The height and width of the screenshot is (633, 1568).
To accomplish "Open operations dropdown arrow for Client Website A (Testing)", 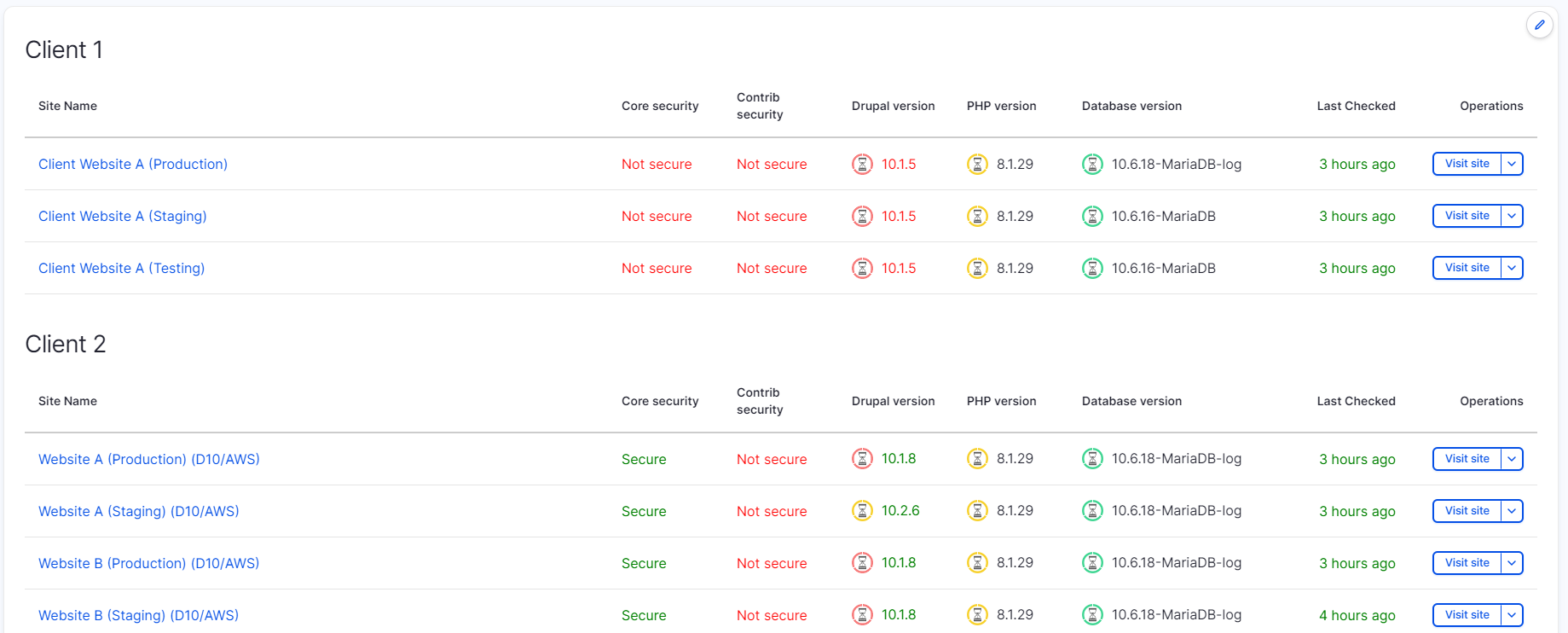I will (x=1512, y=268).
